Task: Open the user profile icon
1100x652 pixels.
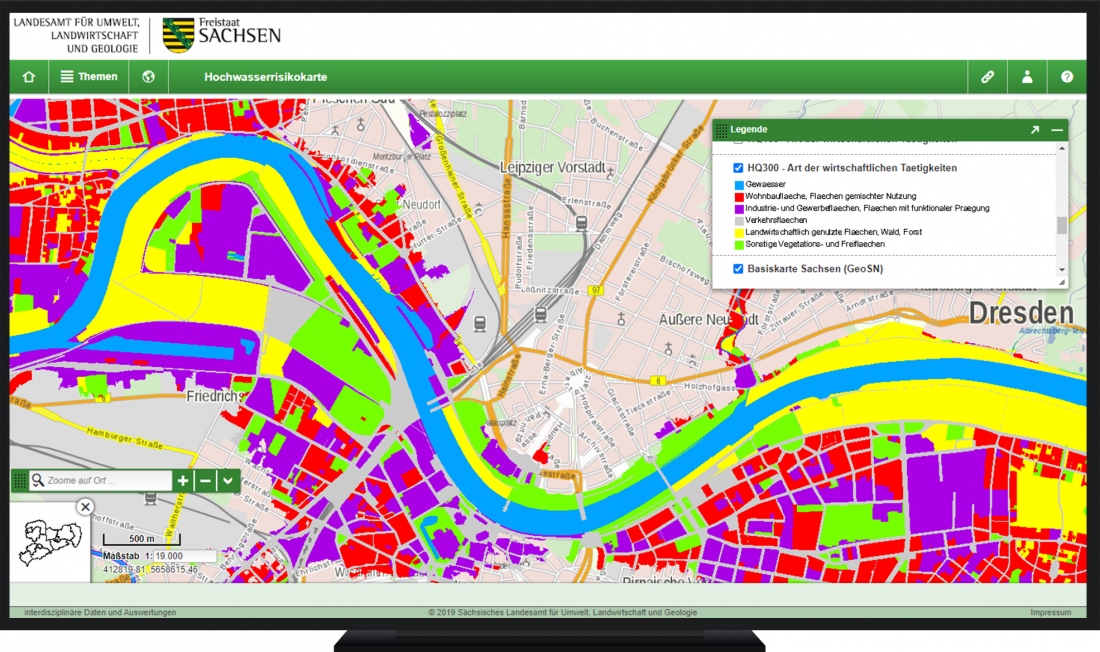Action: pyautogui.click(x=1027, y=77)
